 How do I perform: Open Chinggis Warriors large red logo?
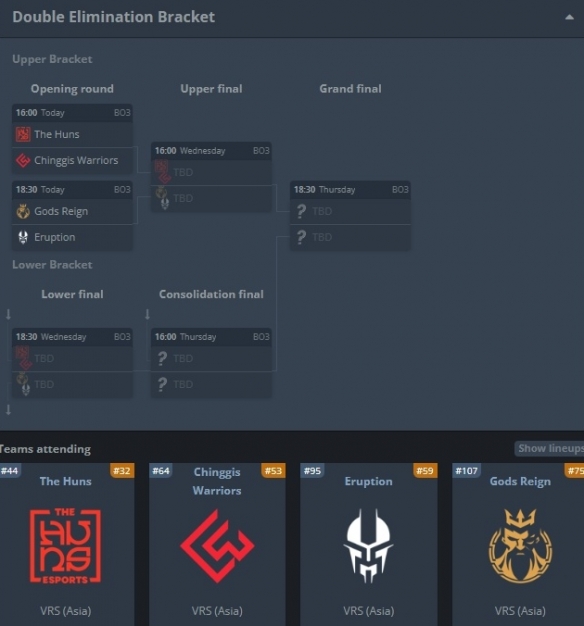(x=217, y=546)
